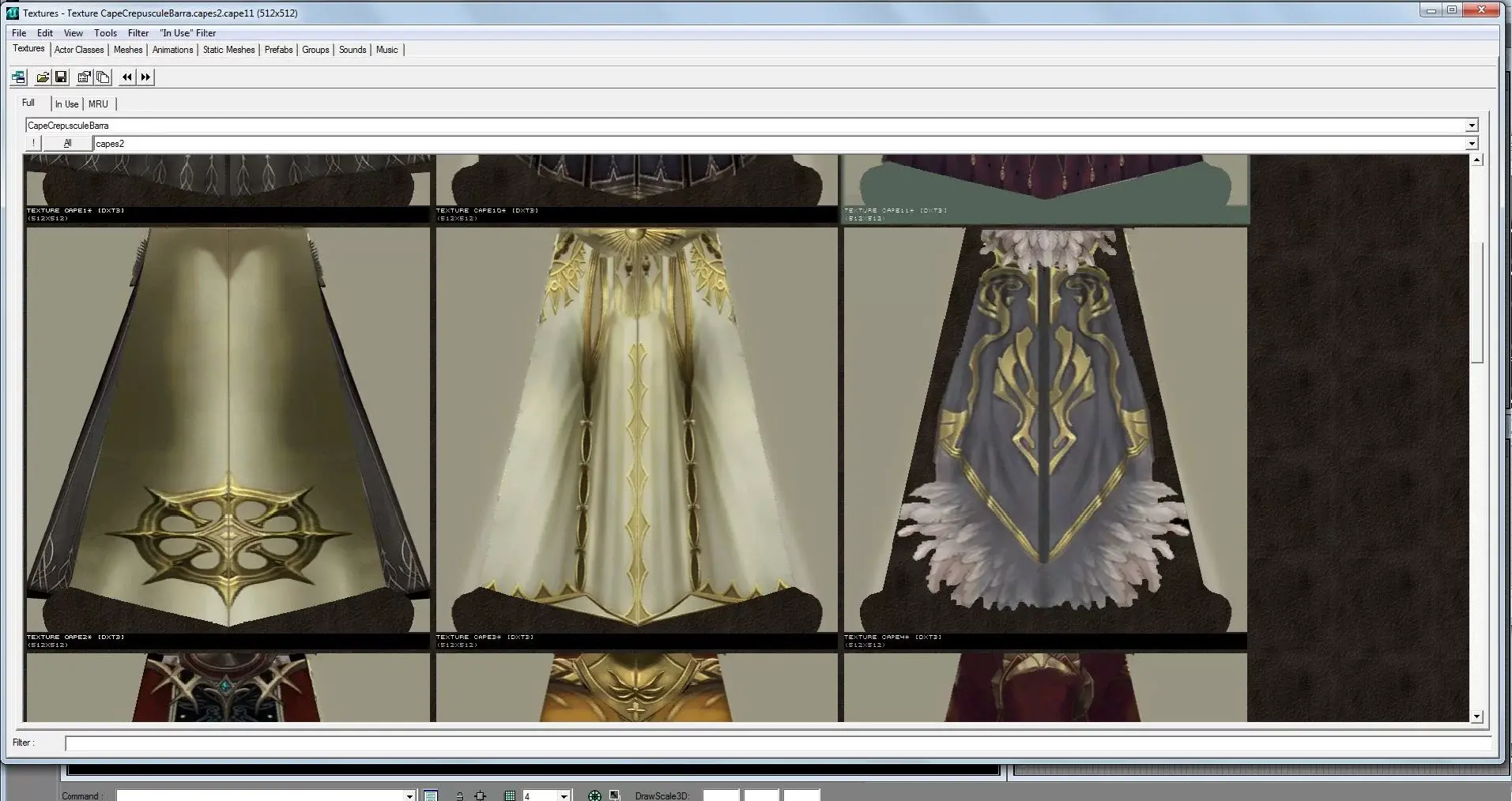This screenshot has height=801, width=1512.
Task: Select the Full textures sub-tab
Action: [x=28, y=103]
